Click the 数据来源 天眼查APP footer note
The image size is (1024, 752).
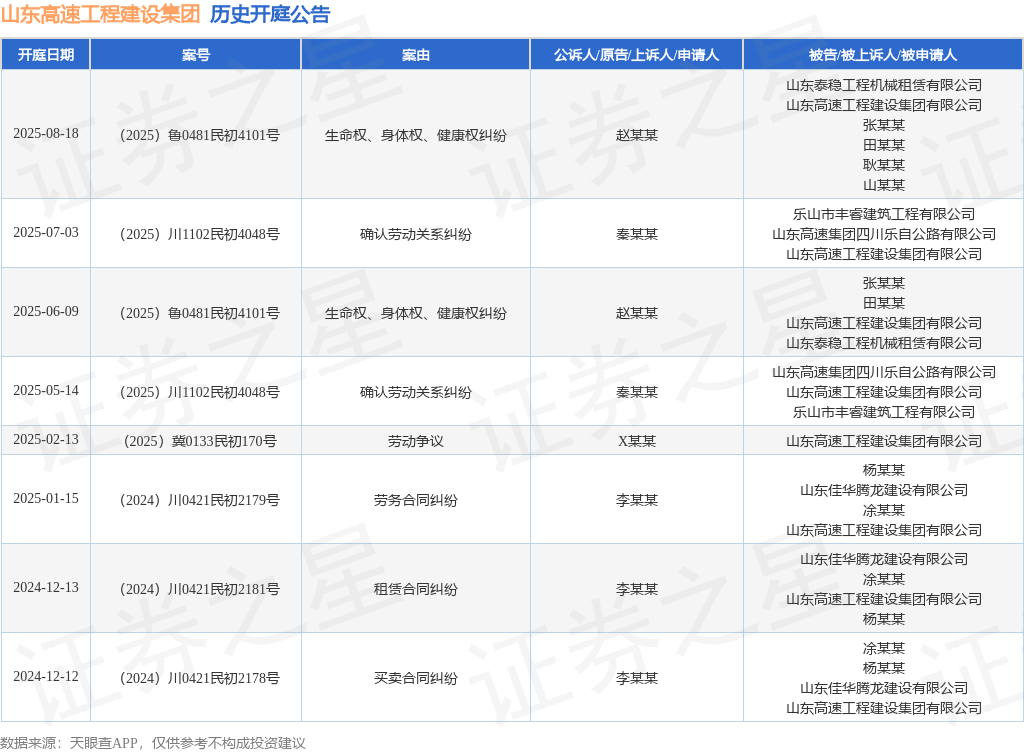(153, 743)
